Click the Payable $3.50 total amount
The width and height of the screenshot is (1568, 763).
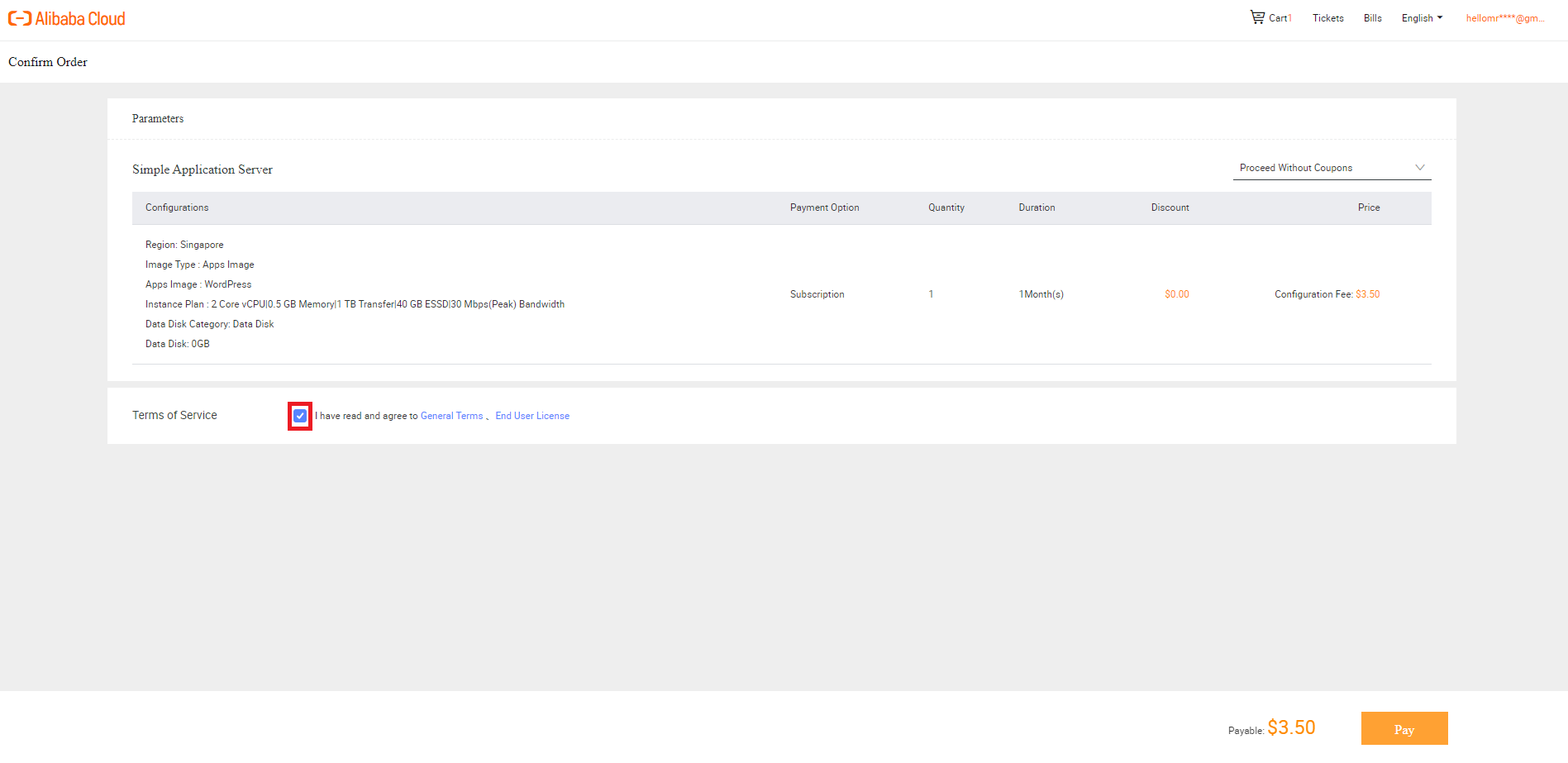point(1272,727)
